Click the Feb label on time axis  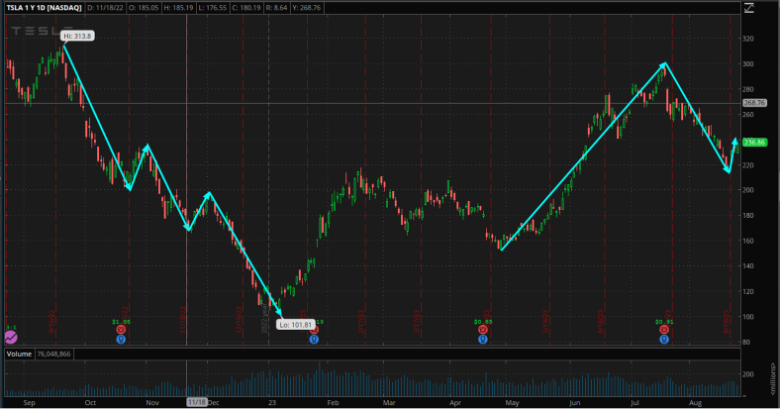click(333, 403)
